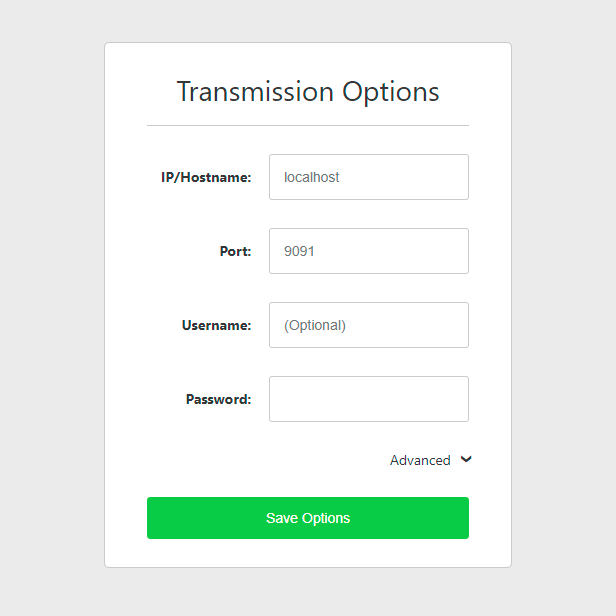Open Advanced options via its text label
Image resolution: width=616 pixels, height=616 pixels.
pos(420,460)
